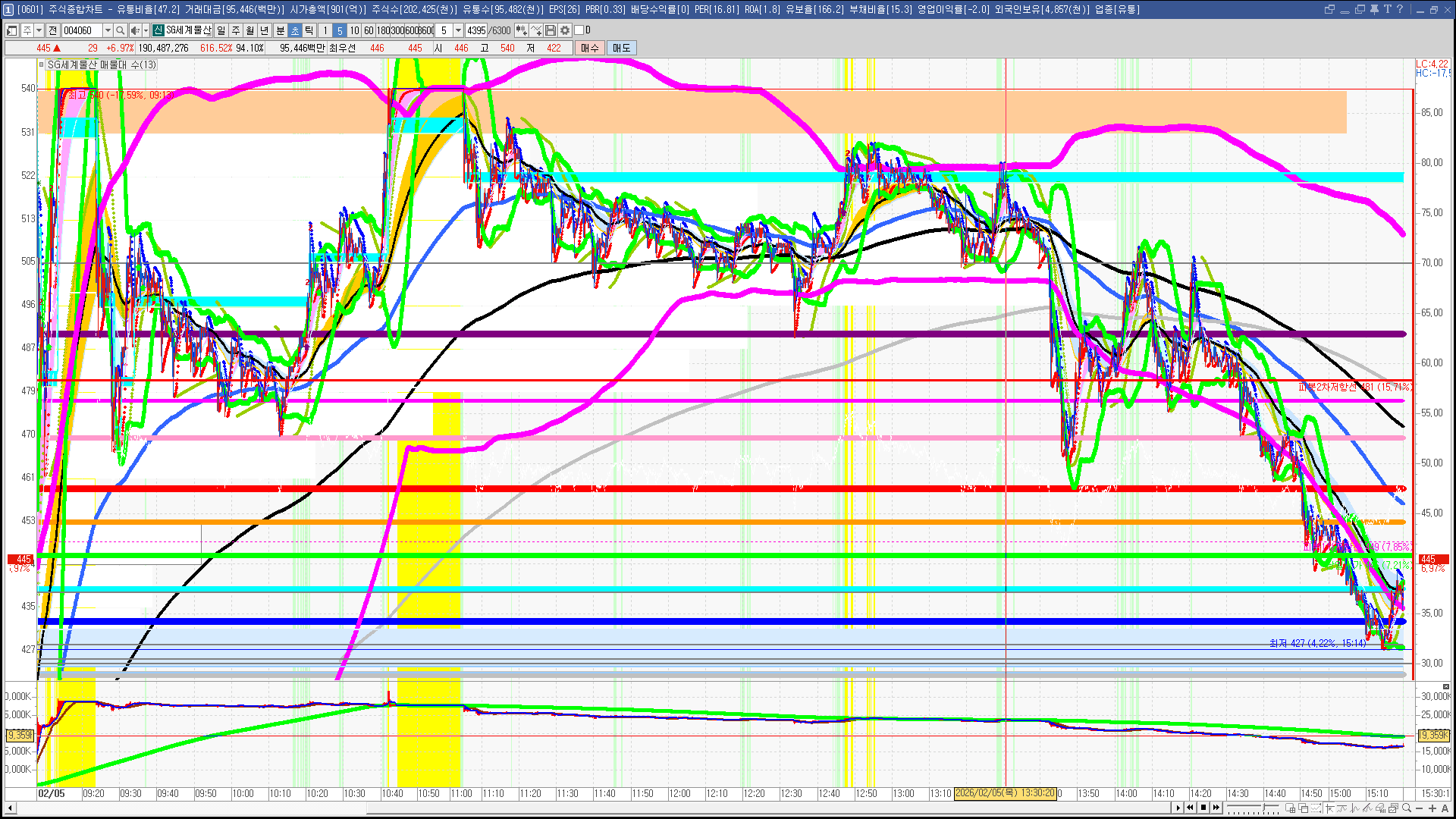This screenshot has height=819, width=1456.
Task: Select the 60 interval tab
Action: coord(369,30)
